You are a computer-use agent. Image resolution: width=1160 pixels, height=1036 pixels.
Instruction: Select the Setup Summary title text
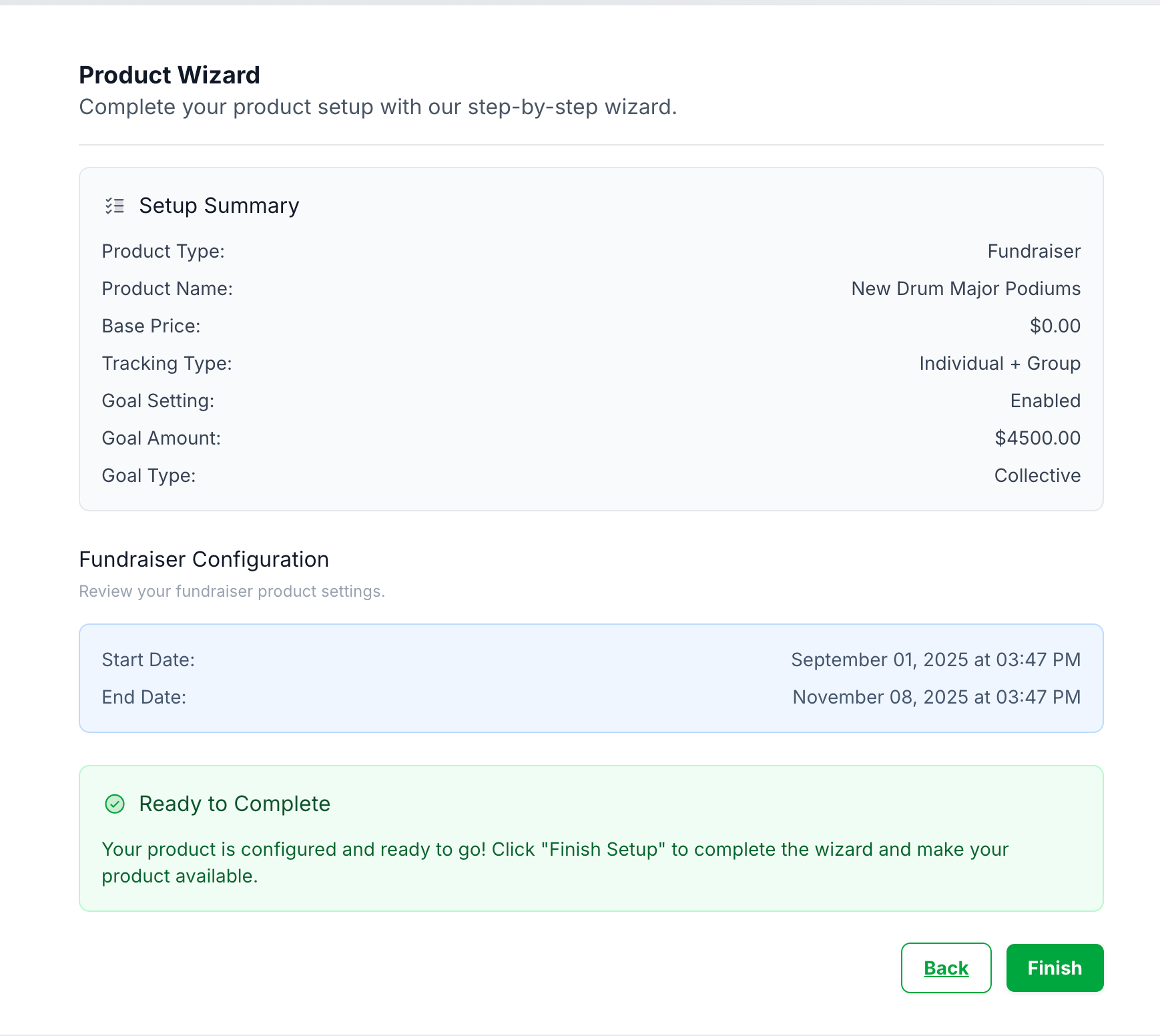point(219,206)
